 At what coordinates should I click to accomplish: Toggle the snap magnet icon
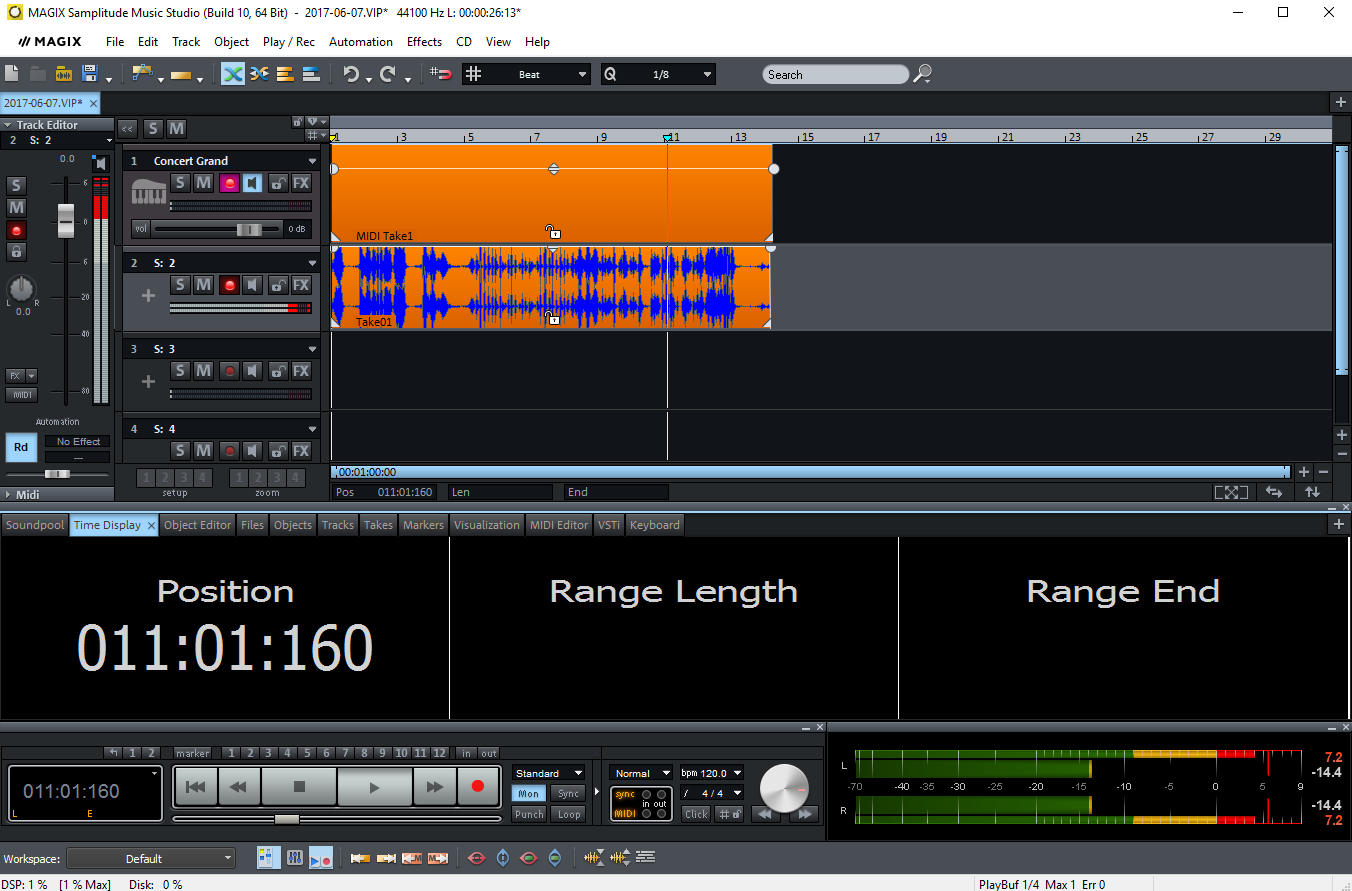(441, 74)
